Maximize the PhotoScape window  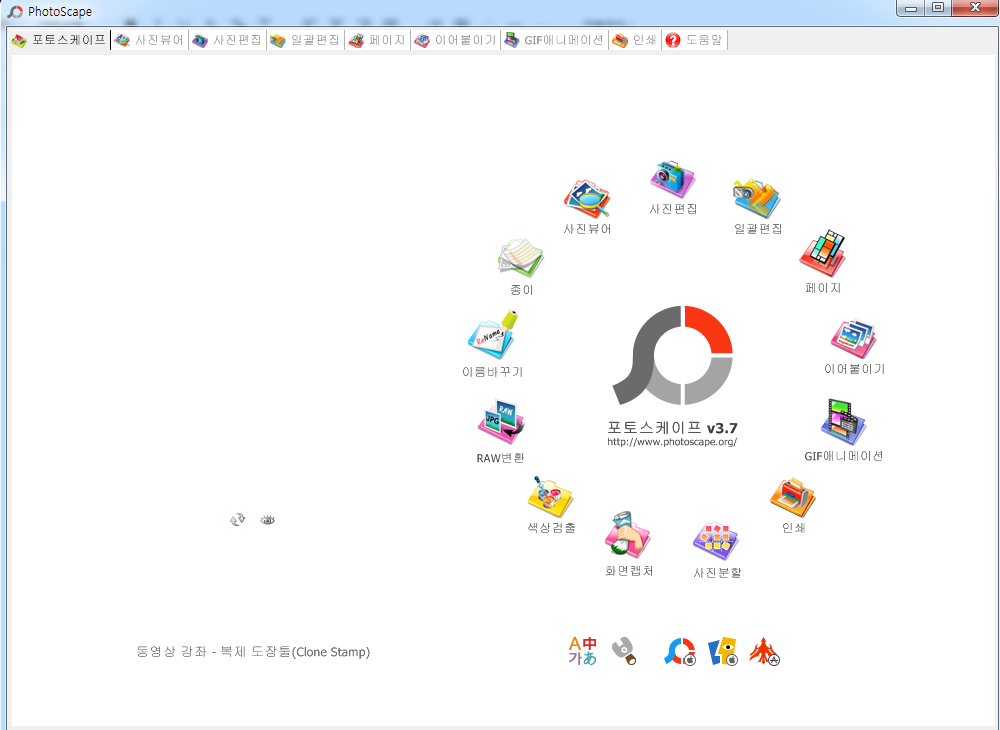pyautogui.click(x=938, y=8)
